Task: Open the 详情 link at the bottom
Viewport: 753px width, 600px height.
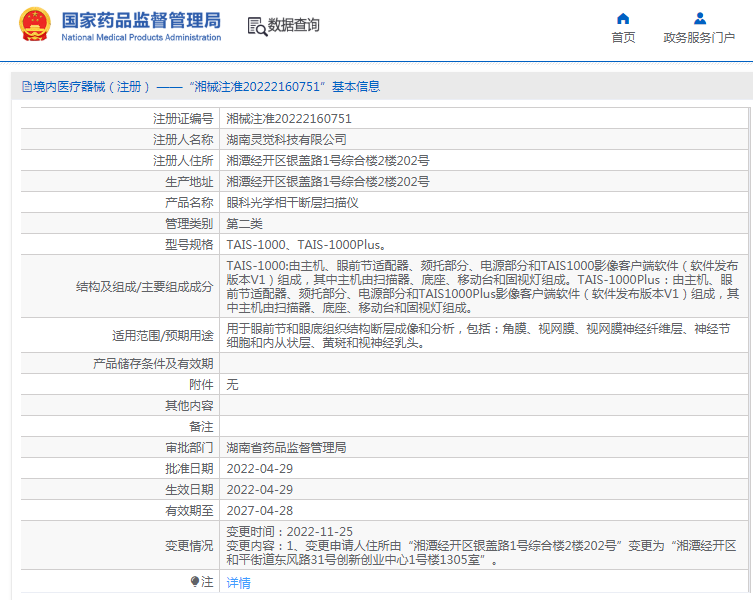Action: [x=238, y=582]
